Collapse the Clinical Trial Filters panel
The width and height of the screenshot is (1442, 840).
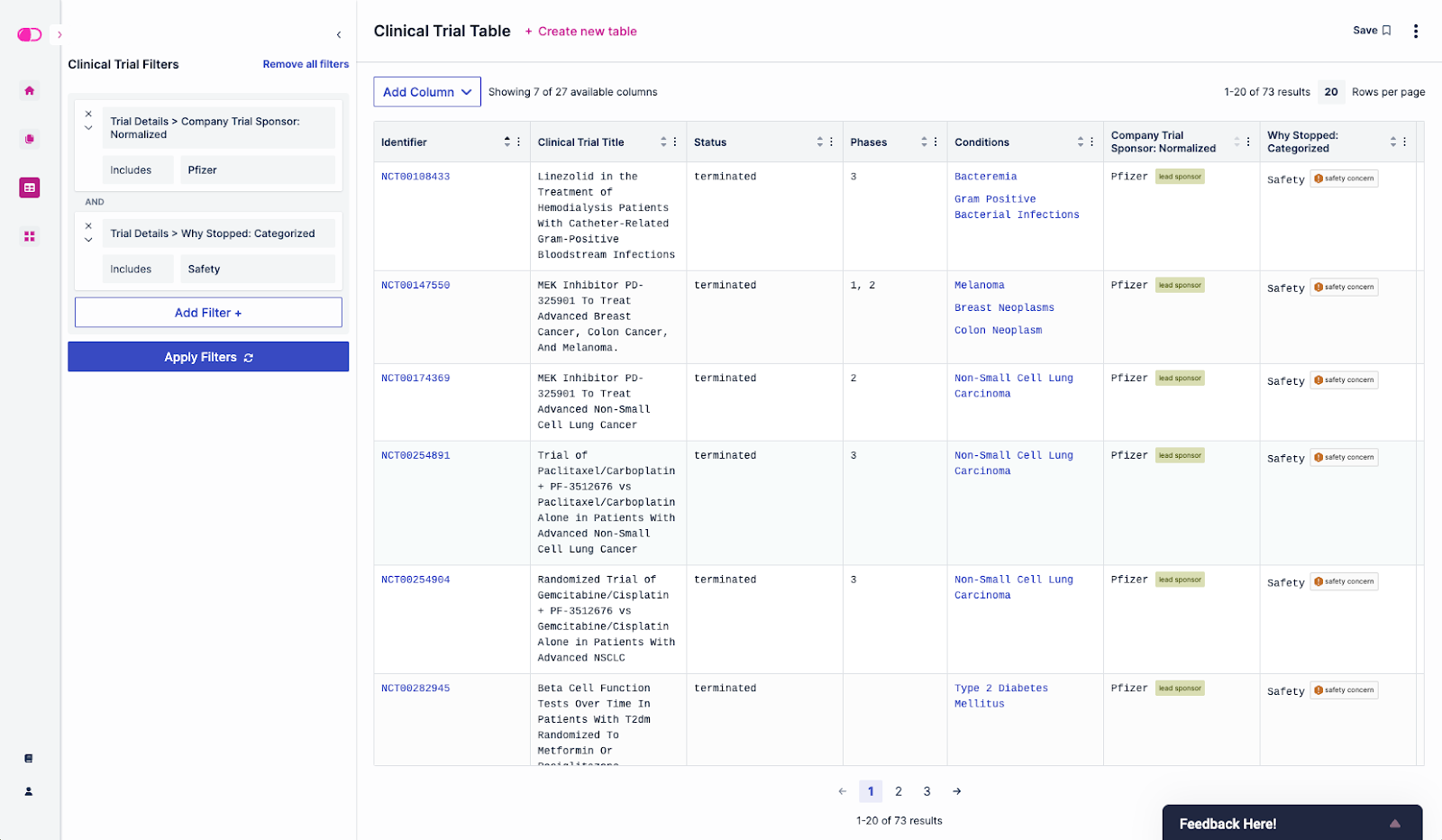[339, 35]
